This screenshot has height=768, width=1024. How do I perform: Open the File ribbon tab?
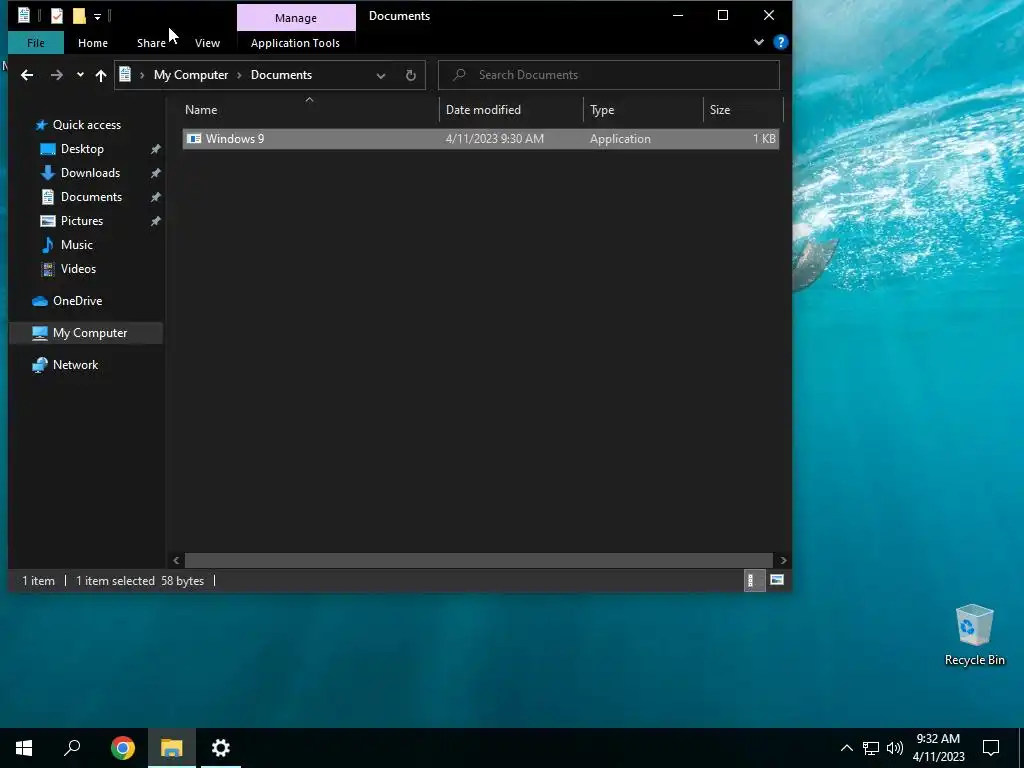[x=36, y=43]
